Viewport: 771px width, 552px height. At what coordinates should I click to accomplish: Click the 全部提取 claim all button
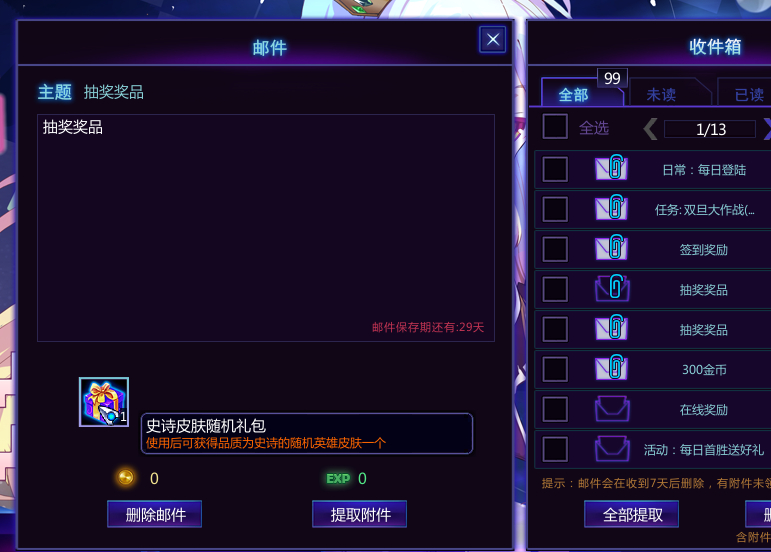point(631,514)
